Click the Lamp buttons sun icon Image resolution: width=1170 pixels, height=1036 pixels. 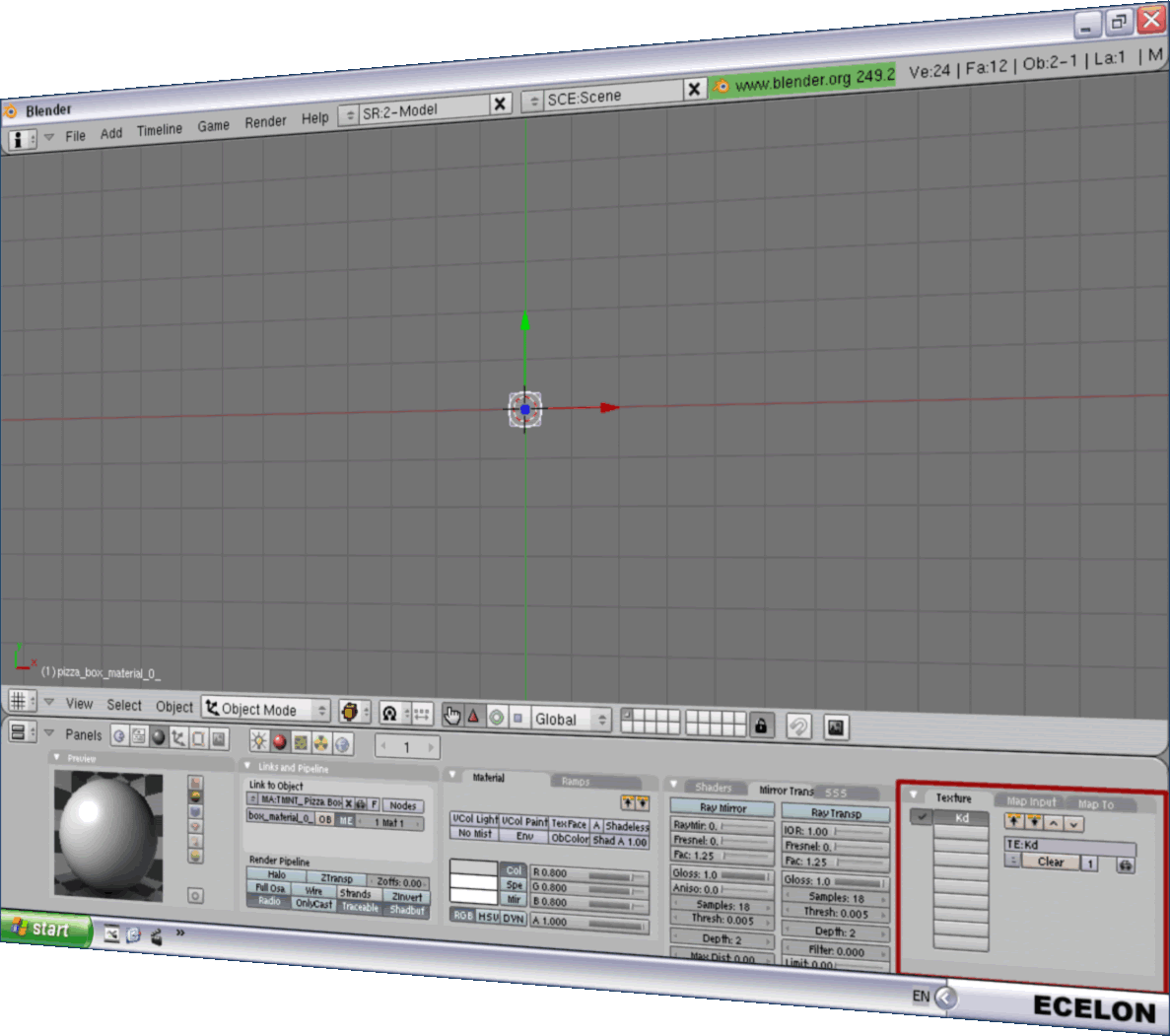pos(259,741)
